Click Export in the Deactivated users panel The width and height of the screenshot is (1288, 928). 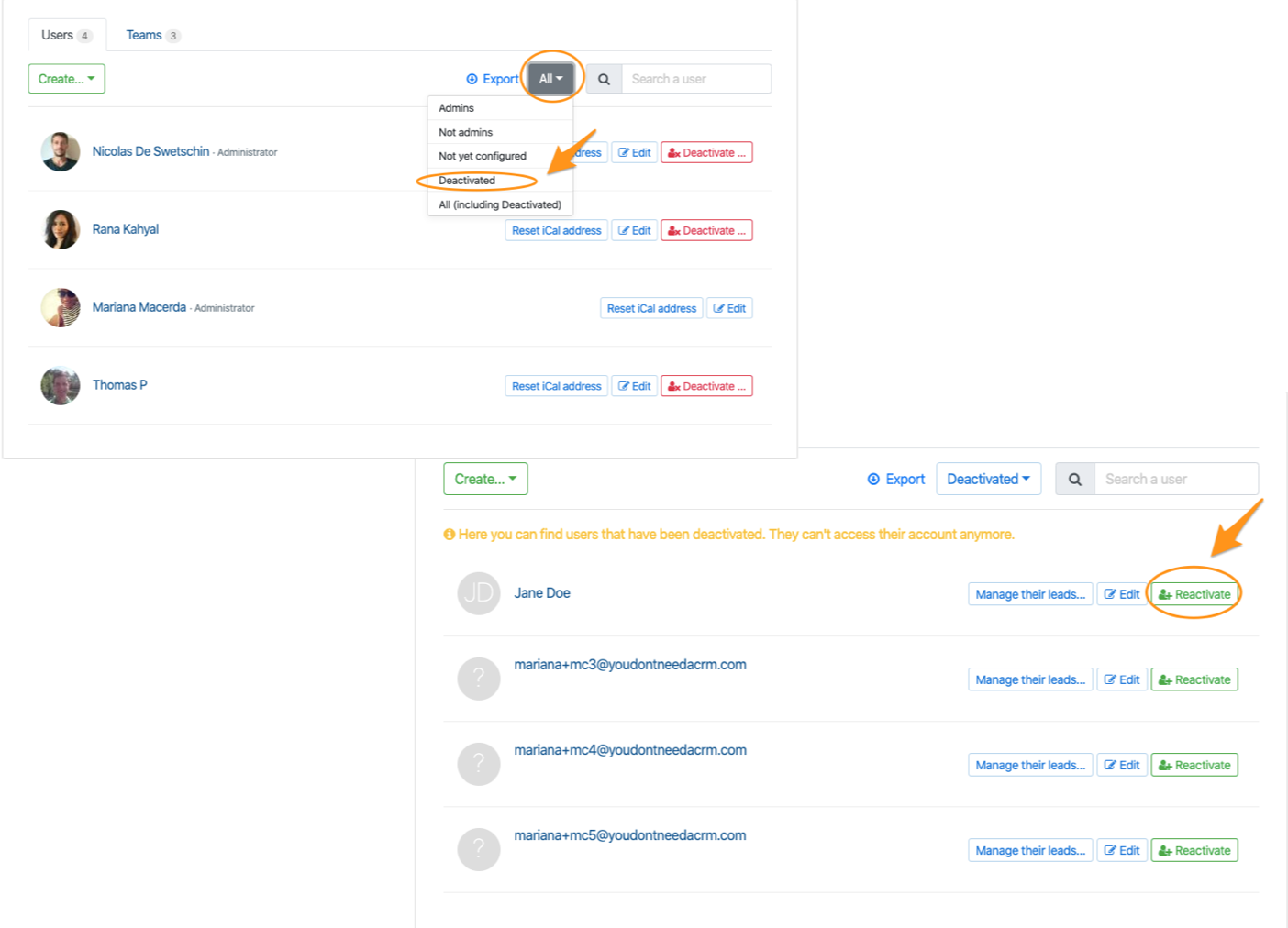(896, 480)
